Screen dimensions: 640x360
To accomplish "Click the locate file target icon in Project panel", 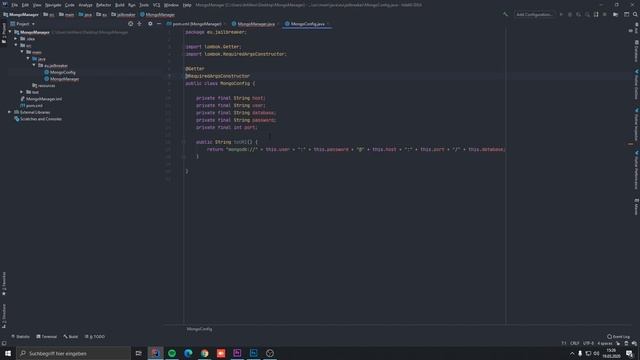I will (x=131, y=24).
